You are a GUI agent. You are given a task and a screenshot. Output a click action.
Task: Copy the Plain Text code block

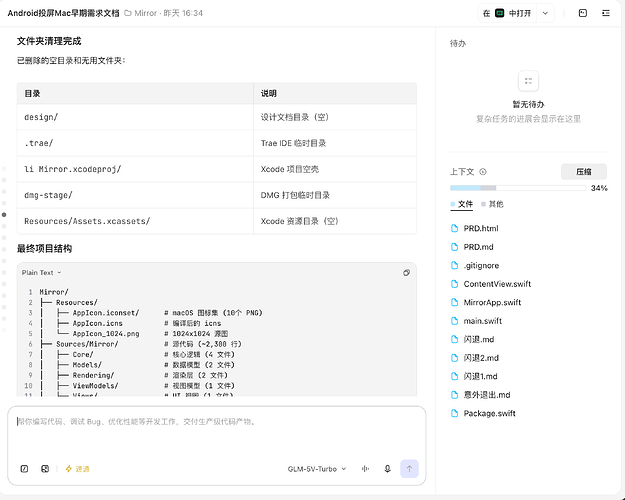(406, 273)
